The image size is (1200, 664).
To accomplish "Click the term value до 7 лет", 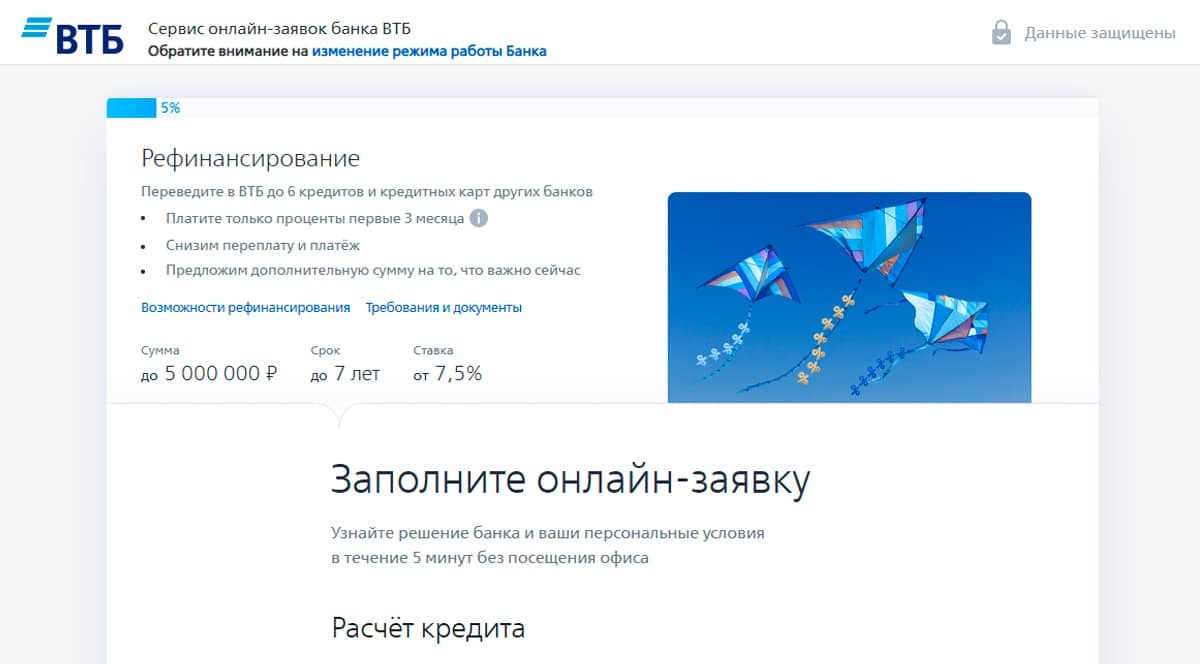I will pos(345,375).
